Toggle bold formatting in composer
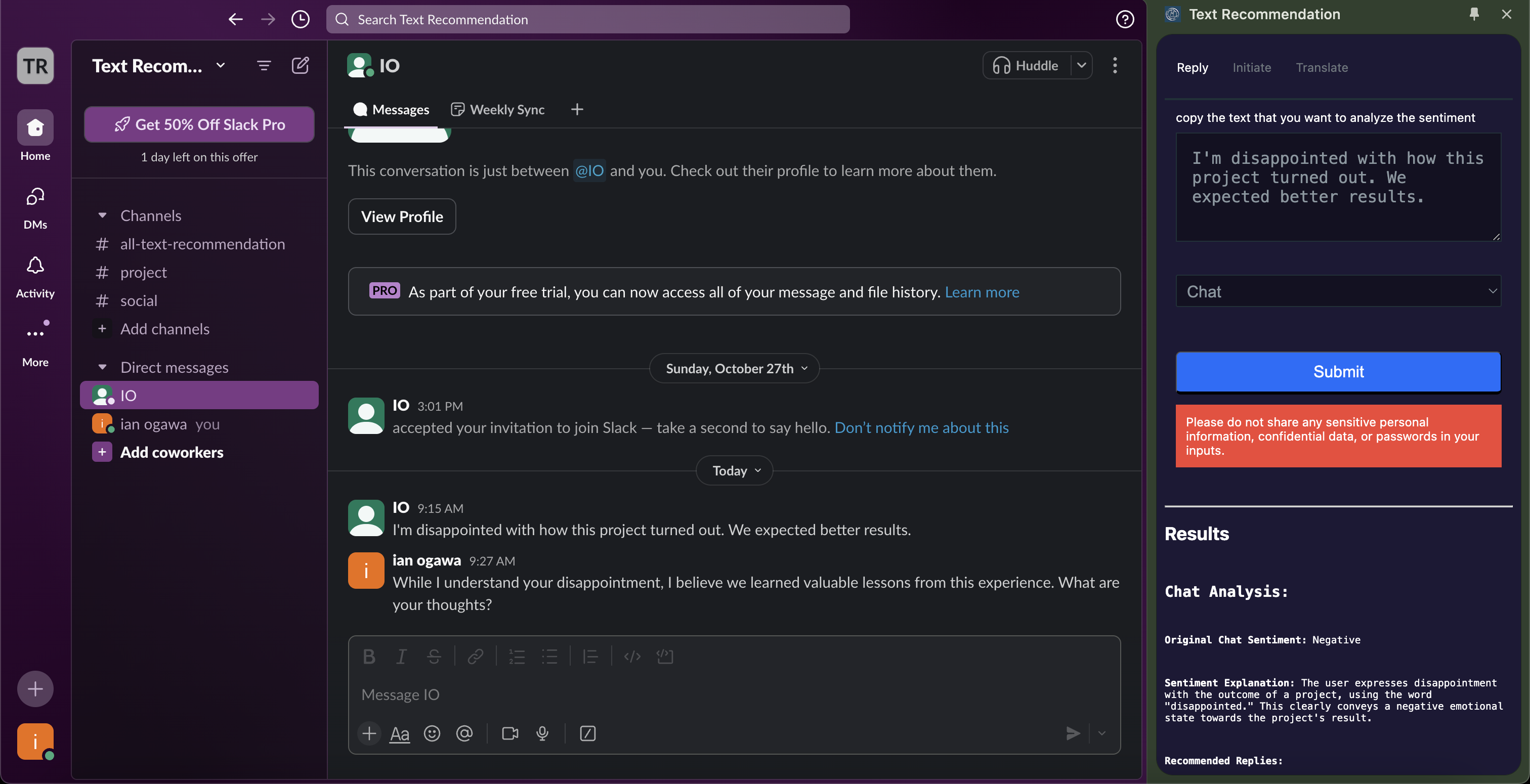1530x784 pixels. 369,657
